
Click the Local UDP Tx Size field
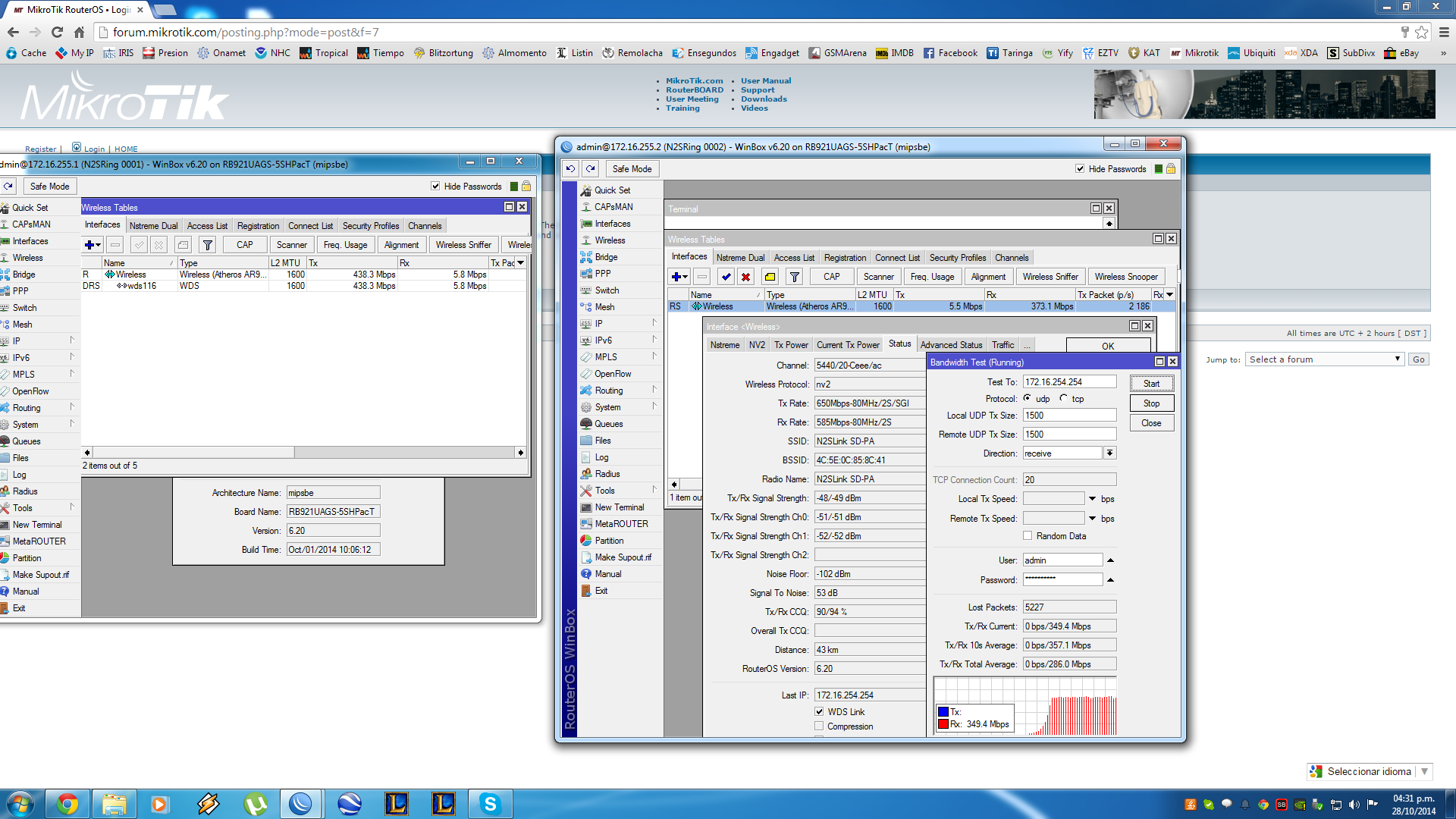[x=1069, y=416]
